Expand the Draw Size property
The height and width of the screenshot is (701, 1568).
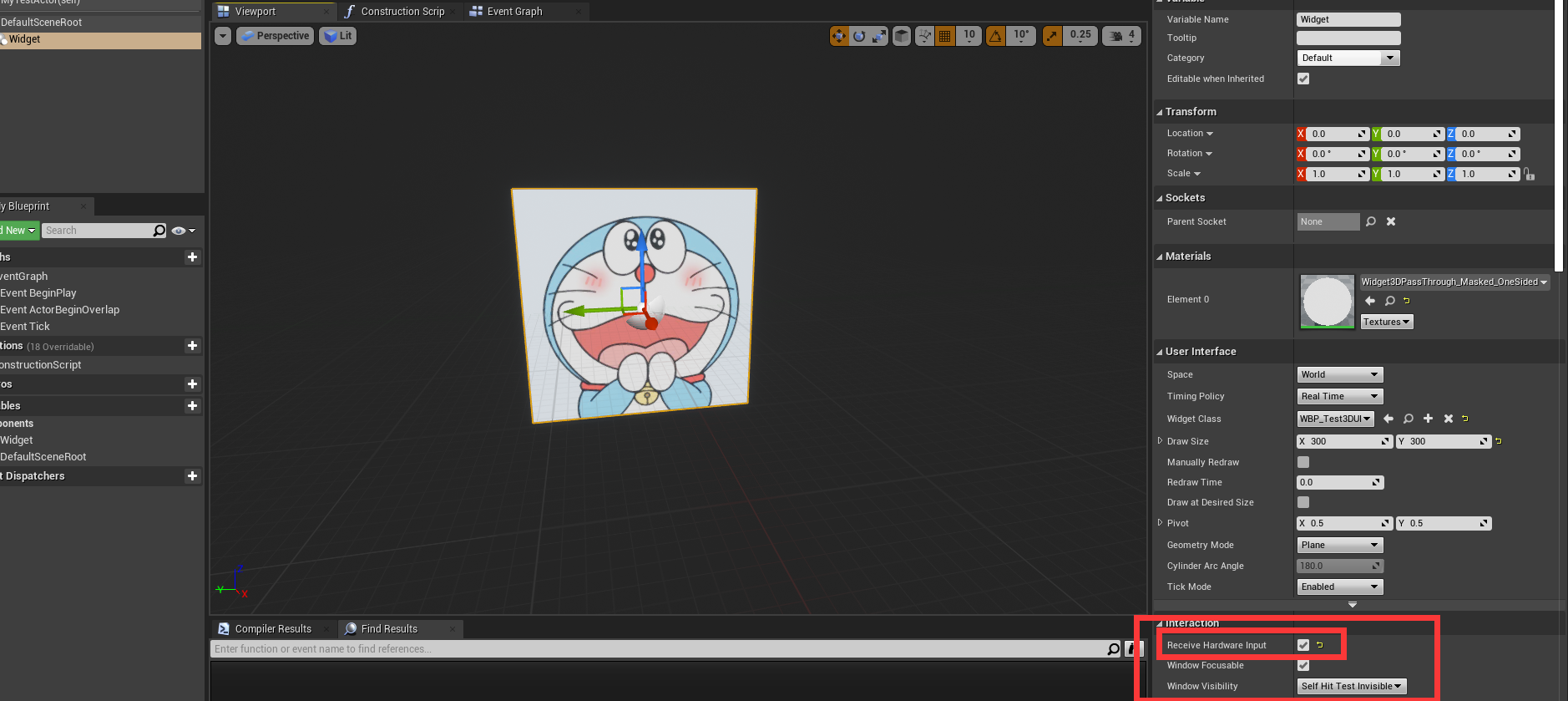pyautogui.click(x=1160, y=441)
